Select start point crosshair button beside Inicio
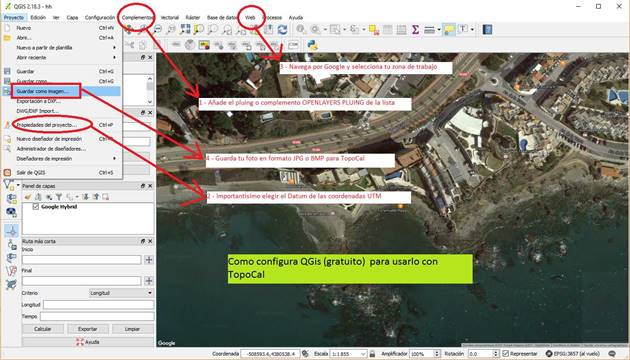 coord(149,260)
